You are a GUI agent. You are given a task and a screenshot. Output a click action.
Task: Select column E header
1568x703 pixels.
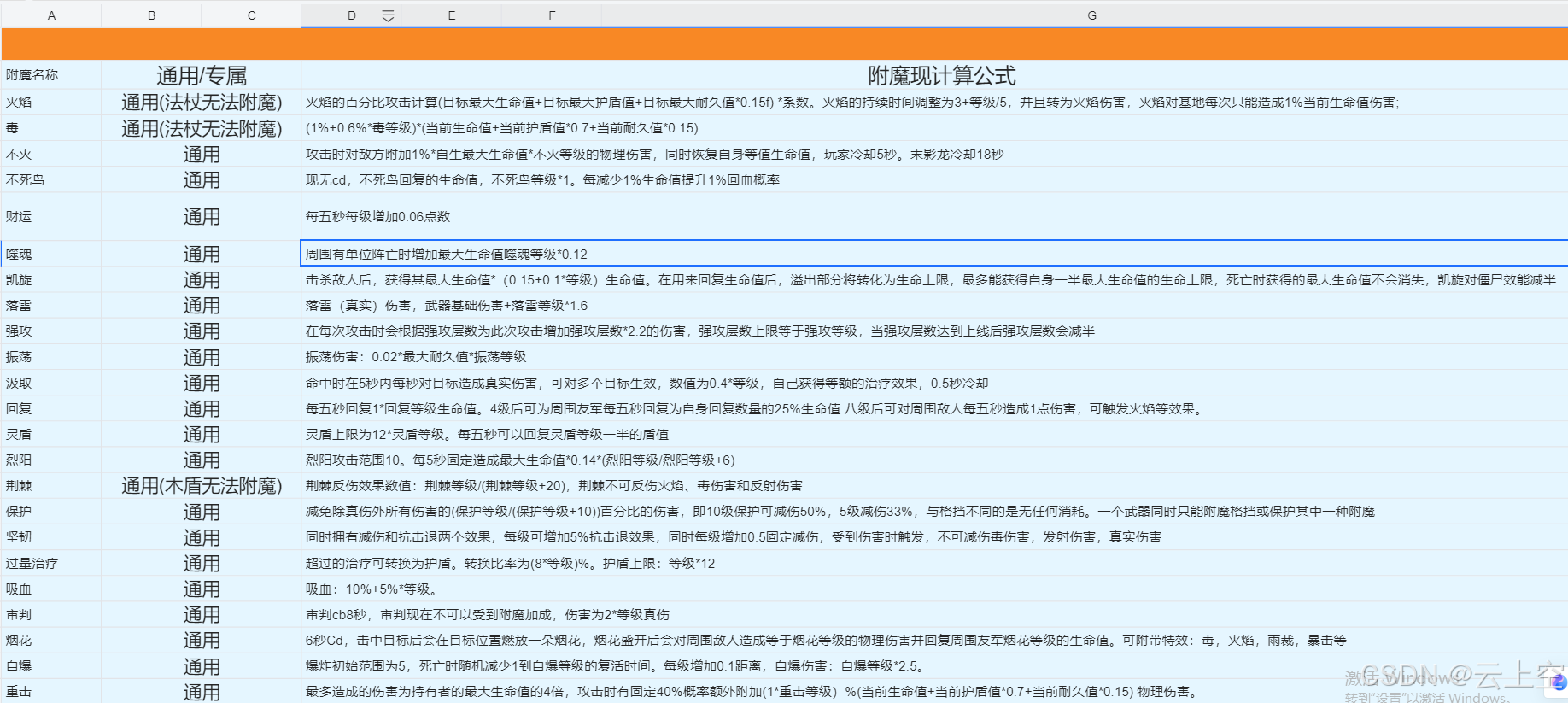tap(451, 15)
